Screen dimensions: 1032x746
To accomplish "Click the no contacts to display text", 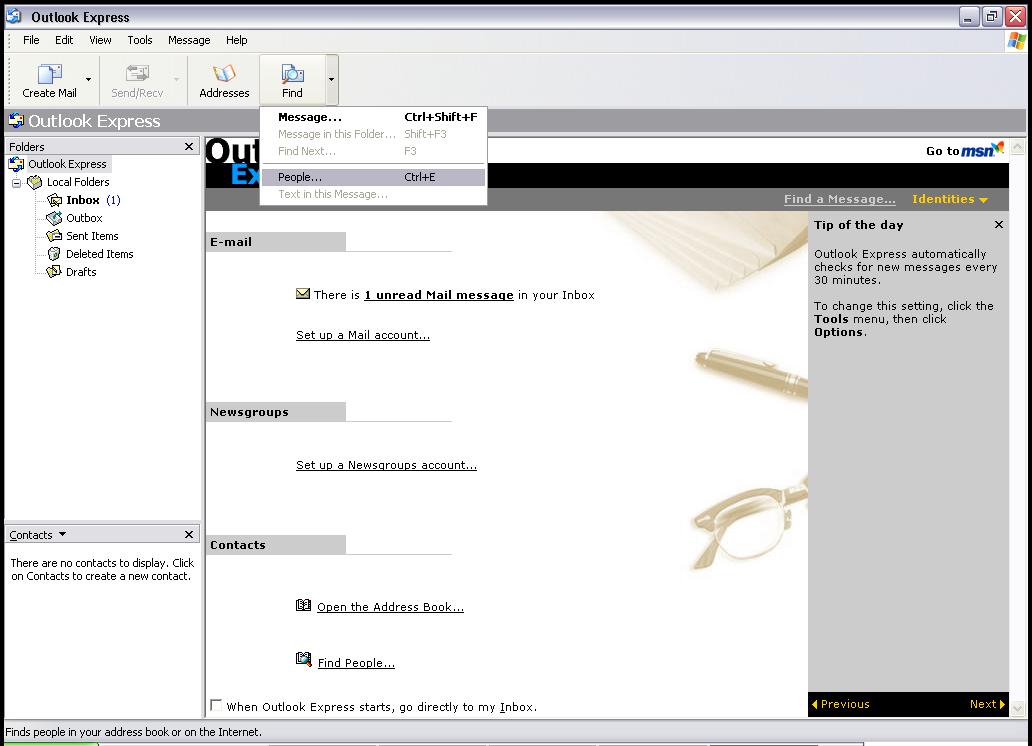I will 103,570.
